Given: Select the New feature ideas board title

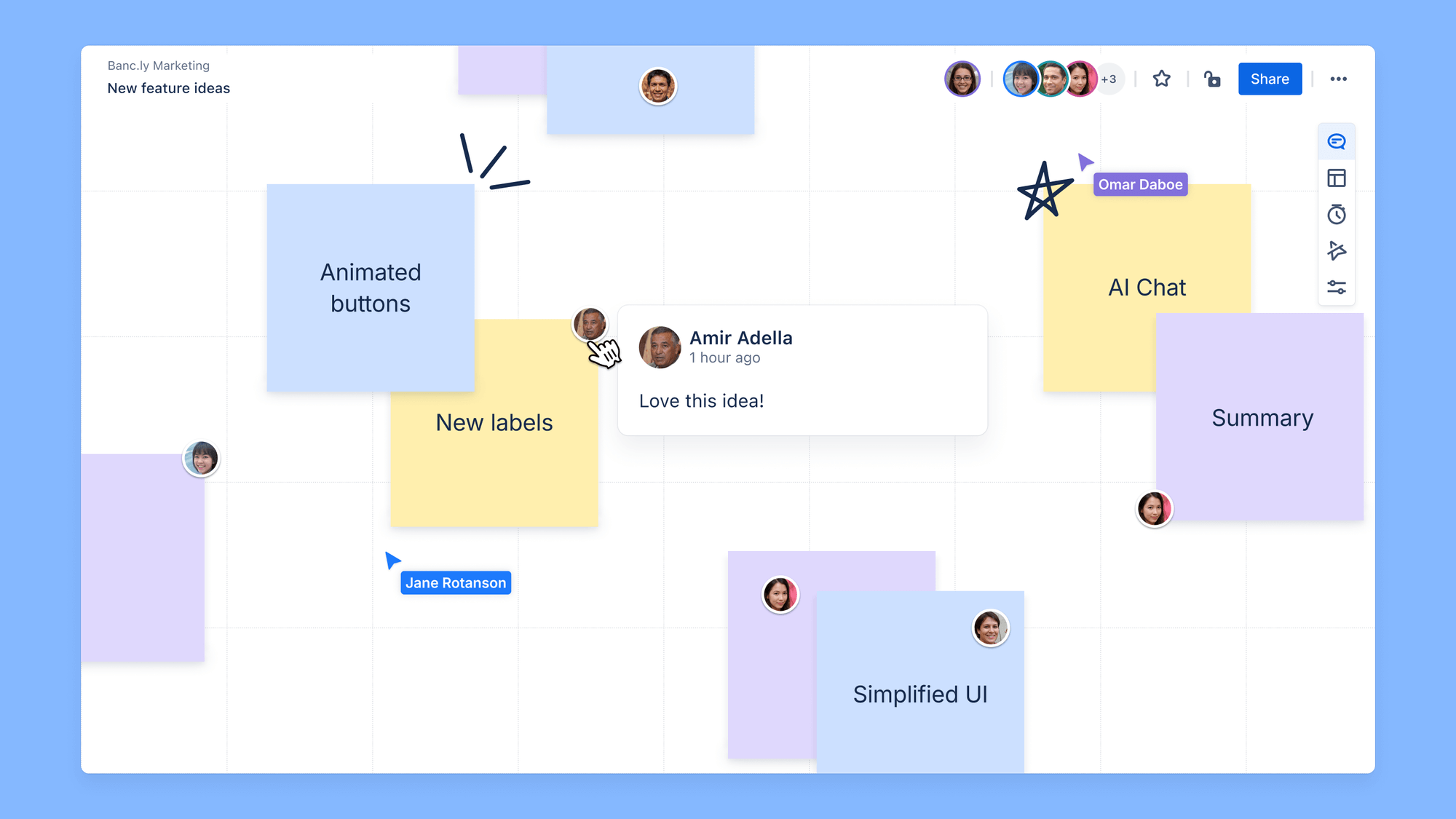Looking at the screenshot, I should [169, 88].
